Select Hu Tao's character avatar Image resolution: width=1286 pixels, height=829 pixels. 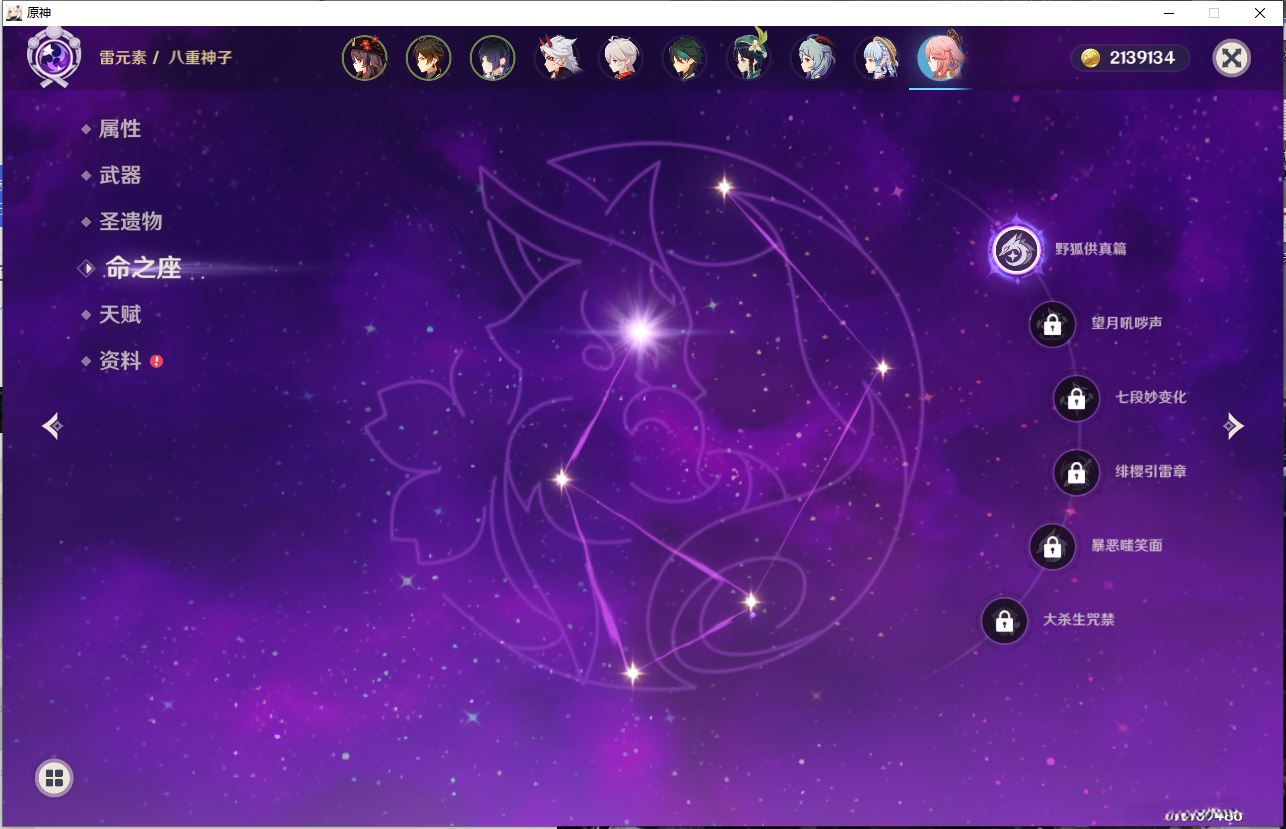point(365,57)
